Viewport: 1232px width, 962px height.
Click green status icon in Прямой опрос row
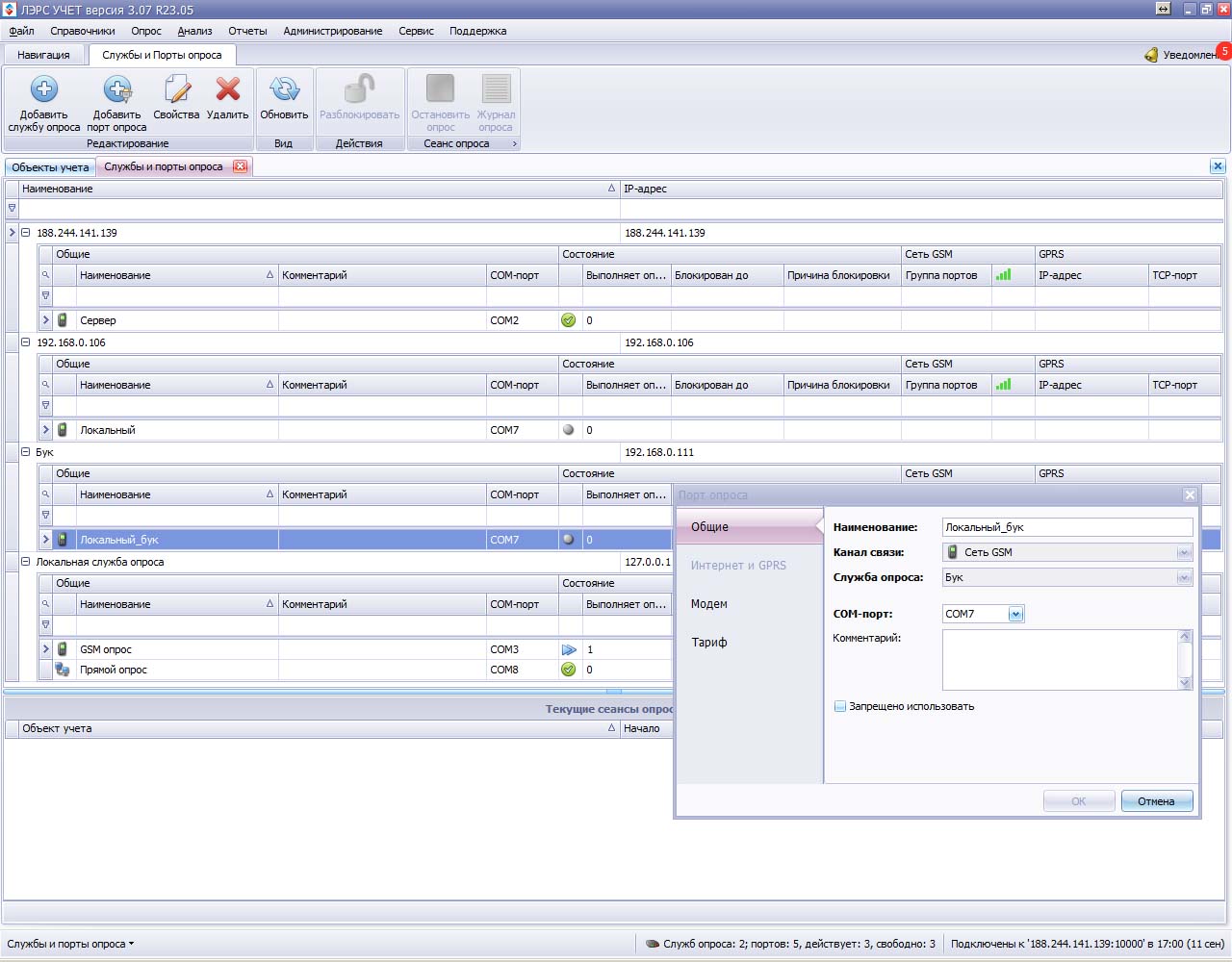click(x=568, y=670)
